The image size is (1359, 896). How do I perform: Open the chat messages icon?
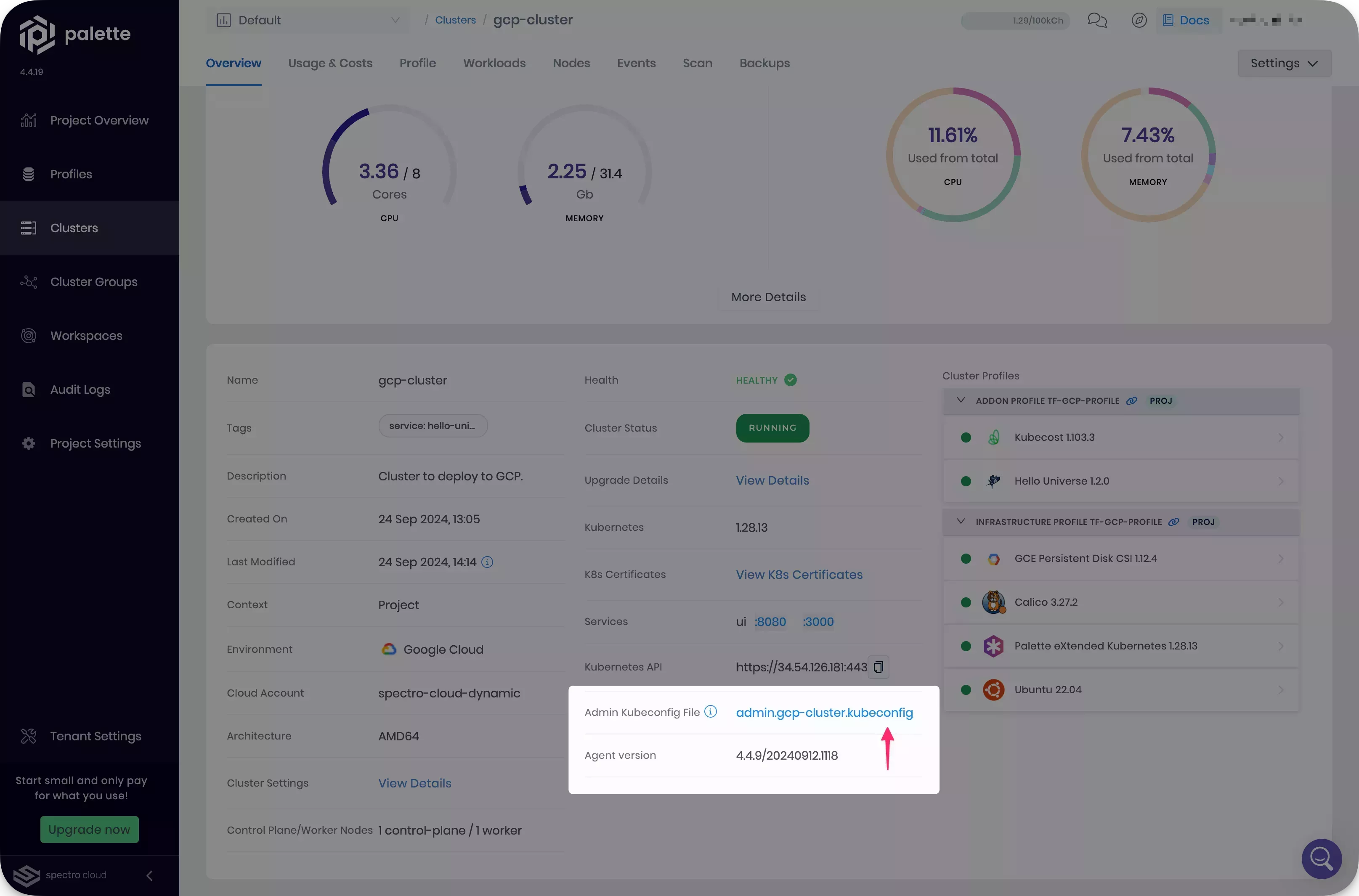click(1097, 21)
